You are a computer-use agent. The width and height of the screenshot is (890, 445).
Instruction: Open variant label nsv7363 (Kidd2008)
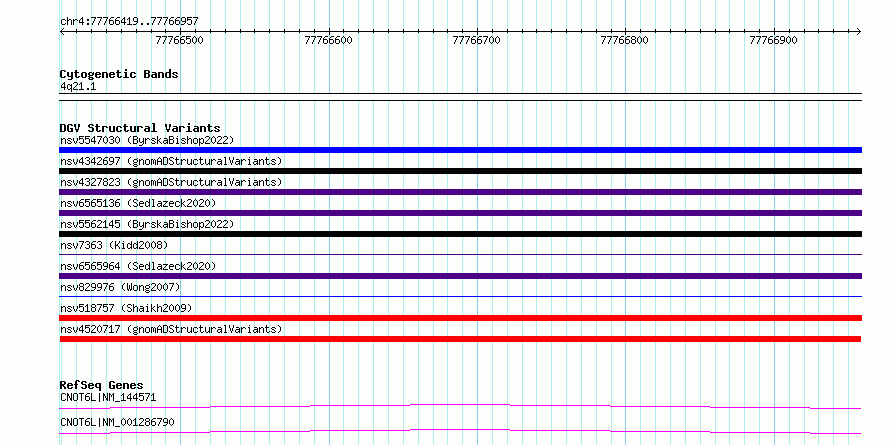(x=114, y=245)
